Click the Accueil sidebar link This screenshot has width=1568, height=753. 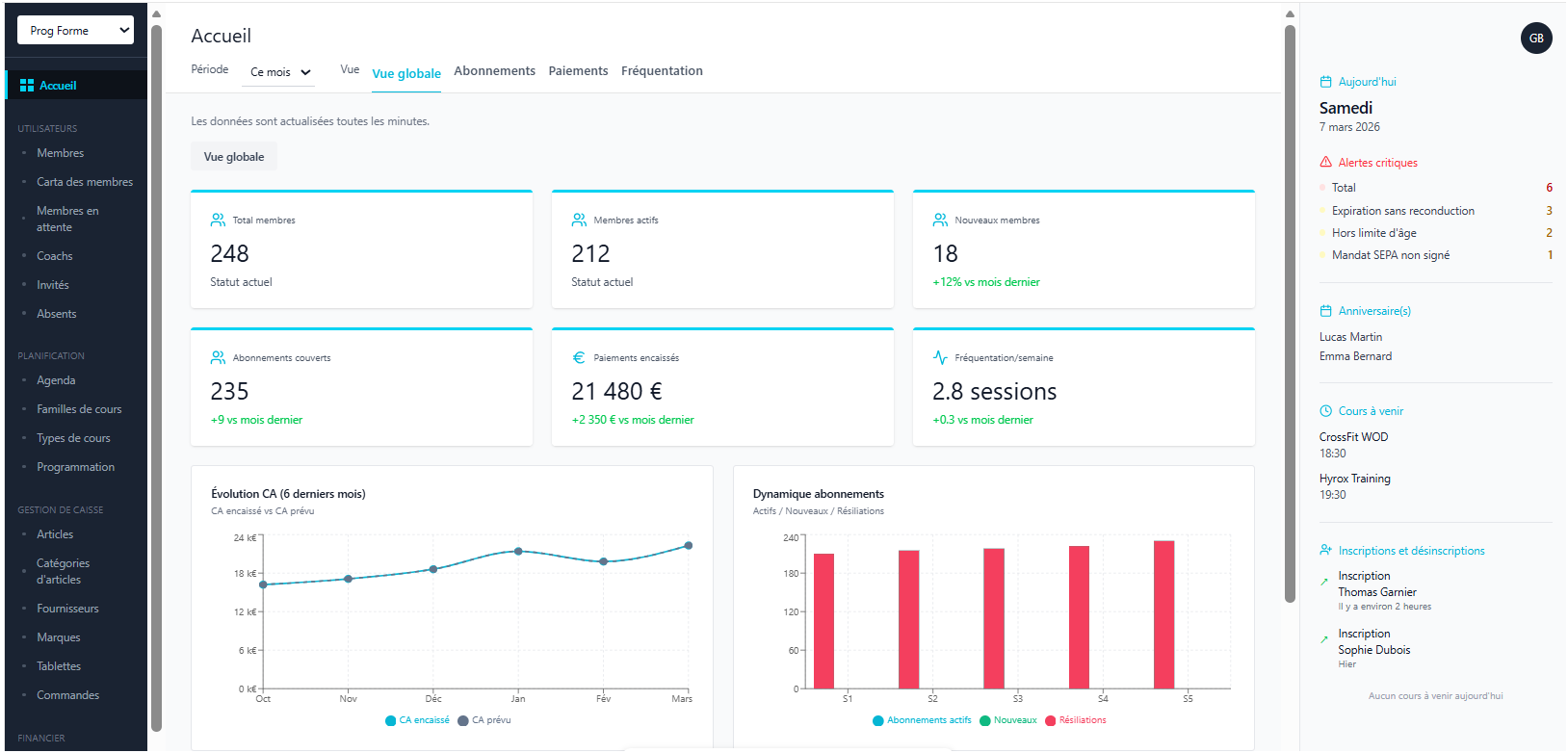tap(76, 86)
